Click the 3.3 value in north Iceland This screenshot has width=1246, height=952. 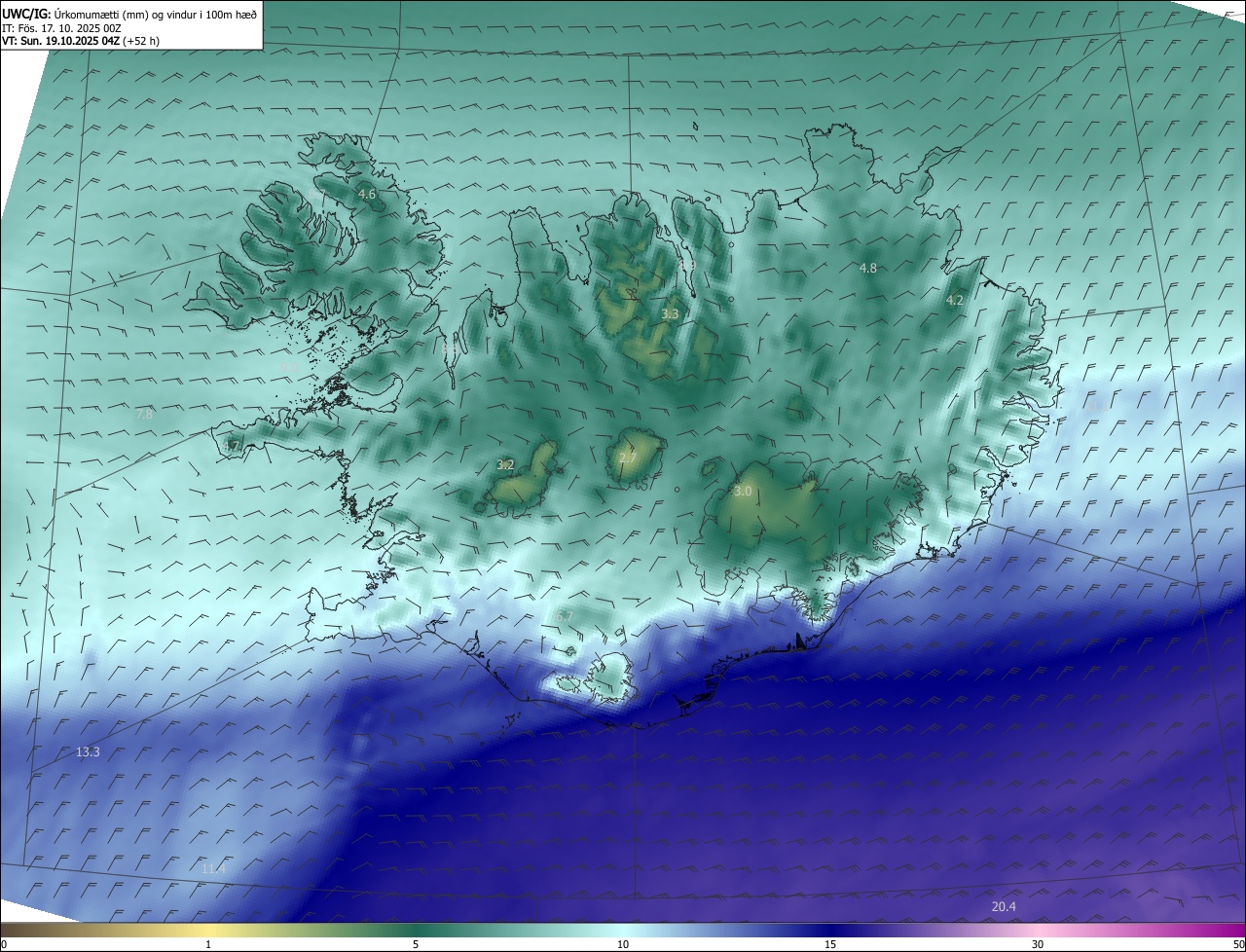pyautogui.click(x=670, y=313)
